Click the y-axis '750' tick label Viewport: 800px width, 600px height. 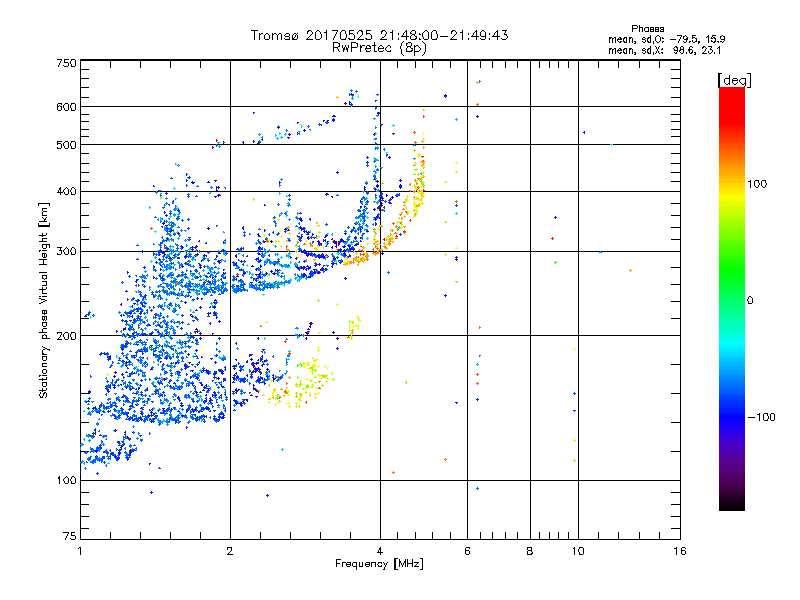[66, 63]
